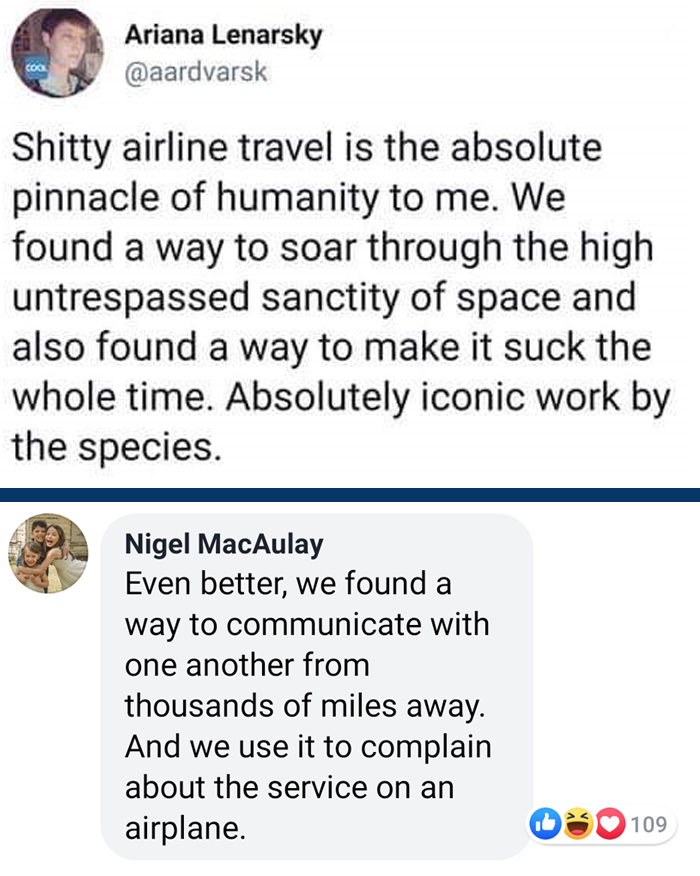Image resolution: width=700 pixels, height=876 pixels.
Task: Click the blue Like reaction icon
Action: tap(546, 824)
